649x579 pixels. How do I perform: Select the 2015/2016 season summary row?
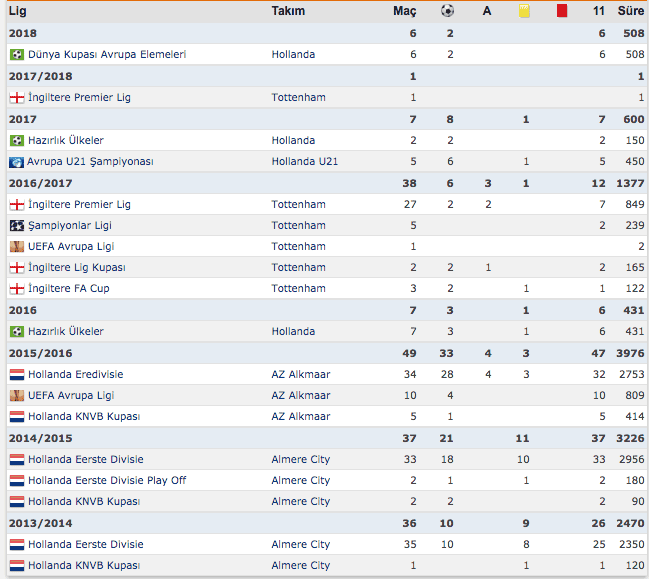tap(326, 353)
